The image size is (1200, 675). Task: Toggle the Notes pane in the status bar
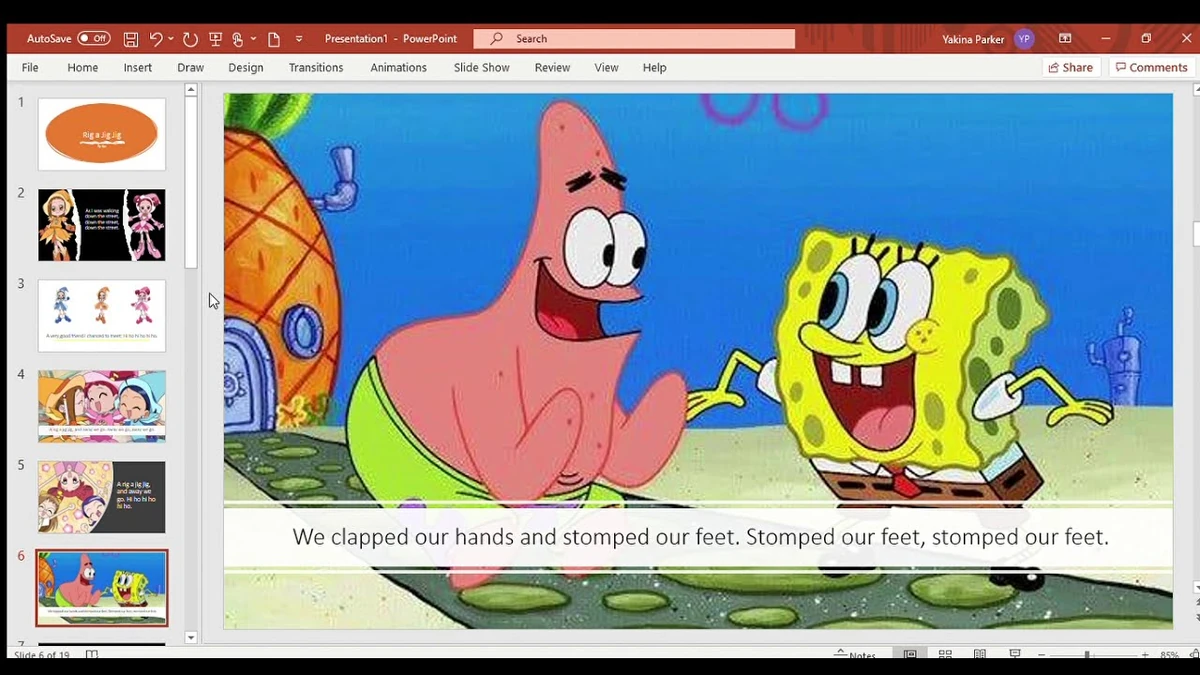[855, 655]
